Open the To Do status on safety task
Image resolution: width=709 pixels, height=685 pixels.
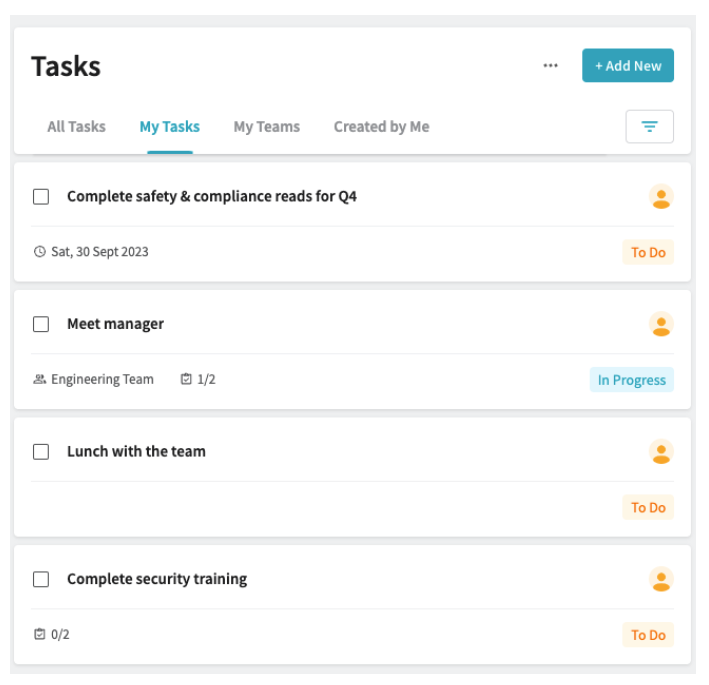click(x=648, y=252)
